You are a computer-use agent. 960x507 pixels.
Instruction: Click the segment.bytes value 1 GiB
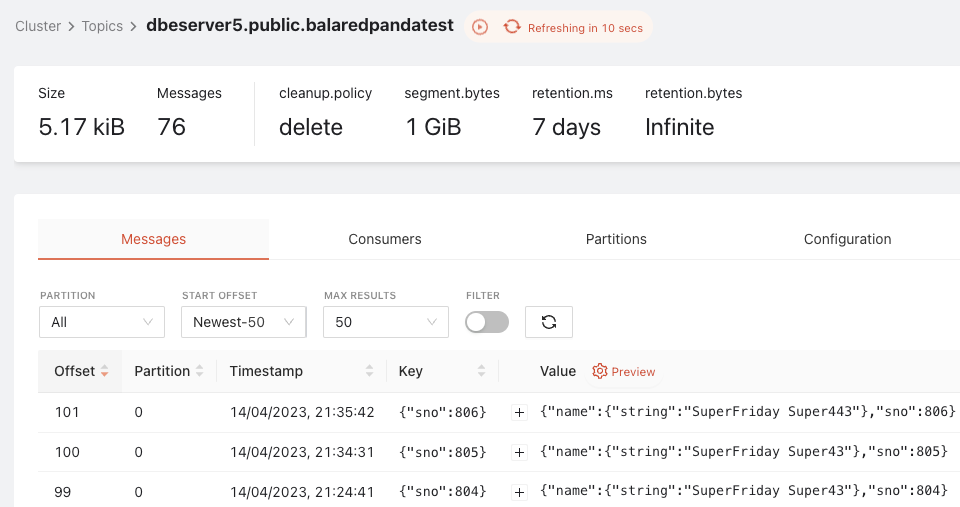433,127
